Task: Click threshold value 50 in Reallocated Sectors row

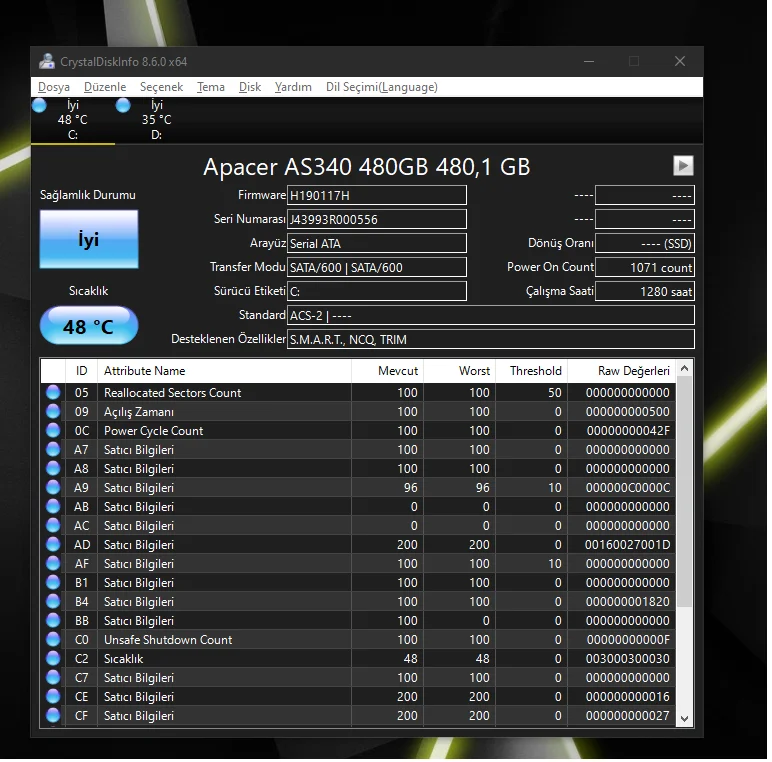Action: click(x=555, y=392)
